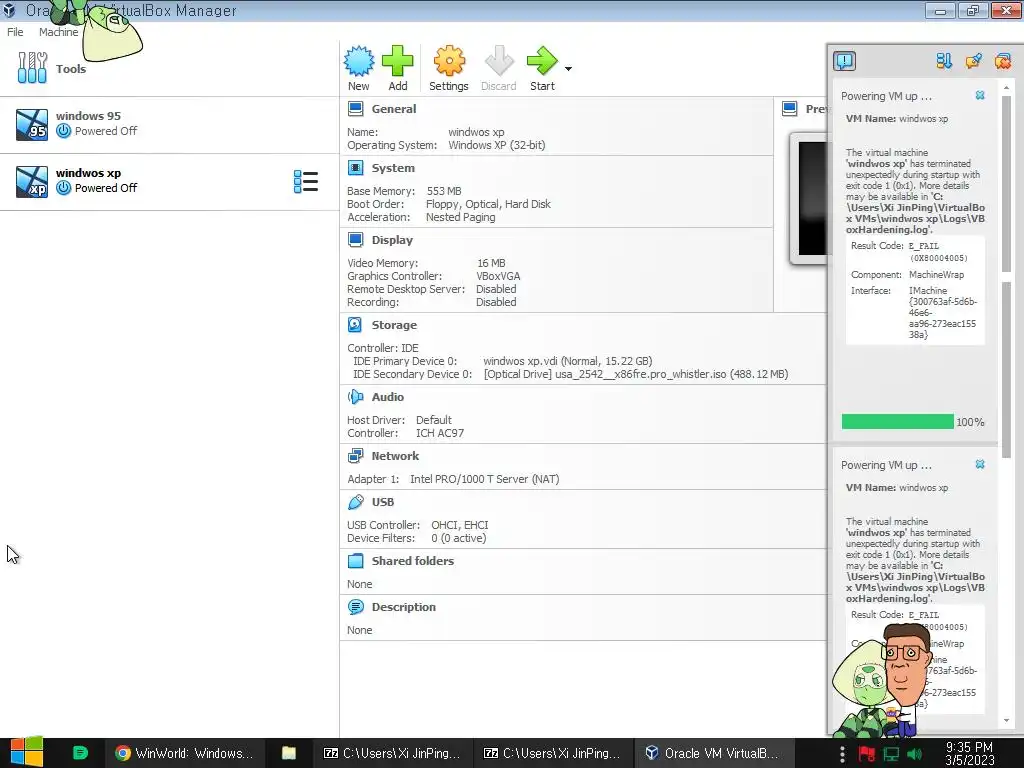
Task: Click the notification scrollbar up arrow
Action: [1006, 87]
